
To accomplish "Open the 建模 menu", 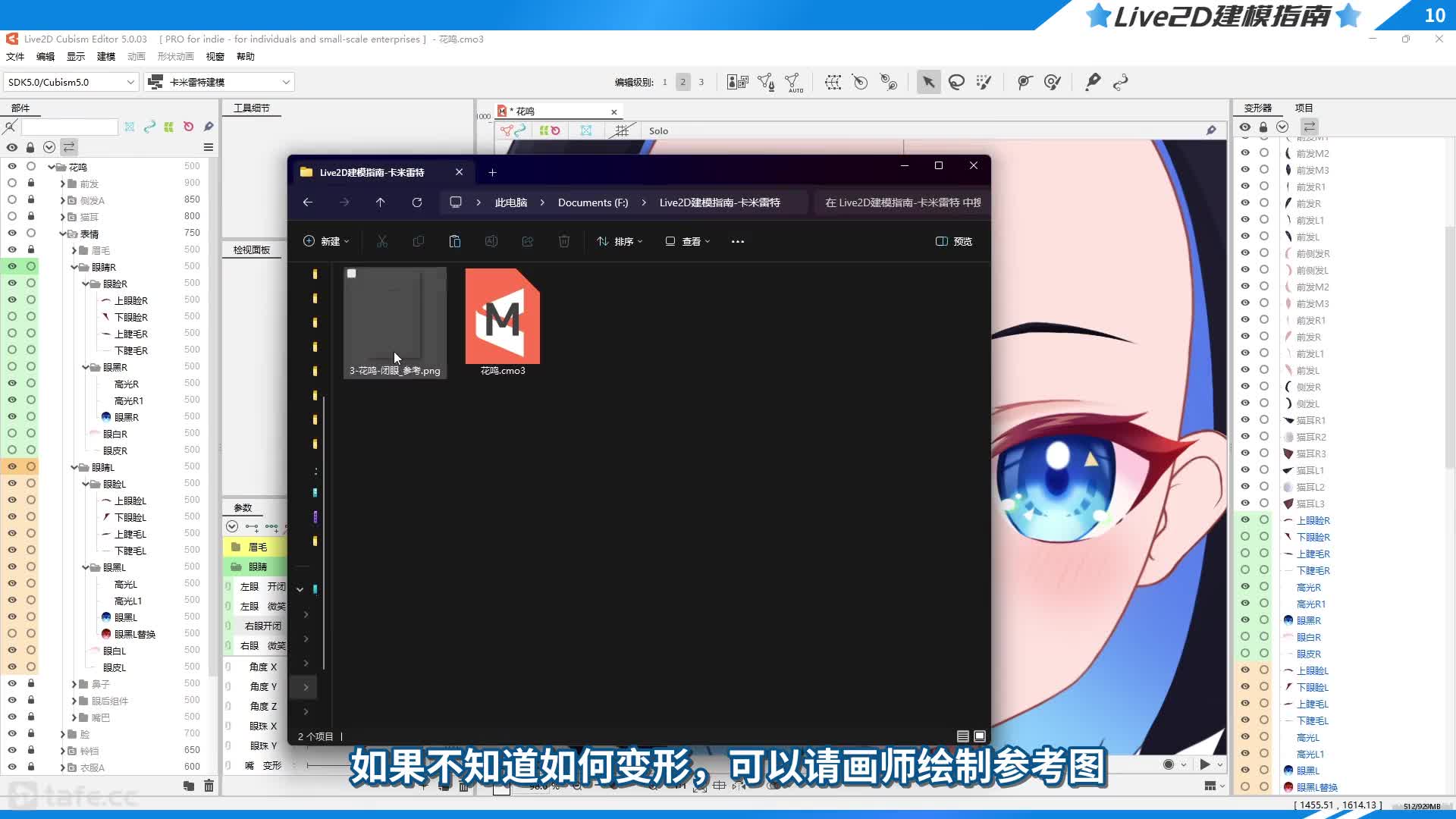I will coord(106,57).
